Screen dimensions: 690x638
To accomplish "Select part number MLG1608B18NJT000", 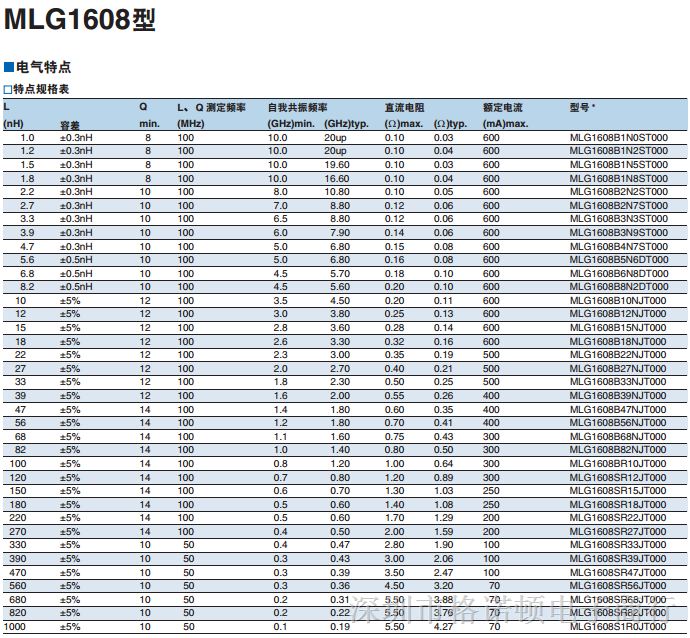I will click(x=618, y=342).
